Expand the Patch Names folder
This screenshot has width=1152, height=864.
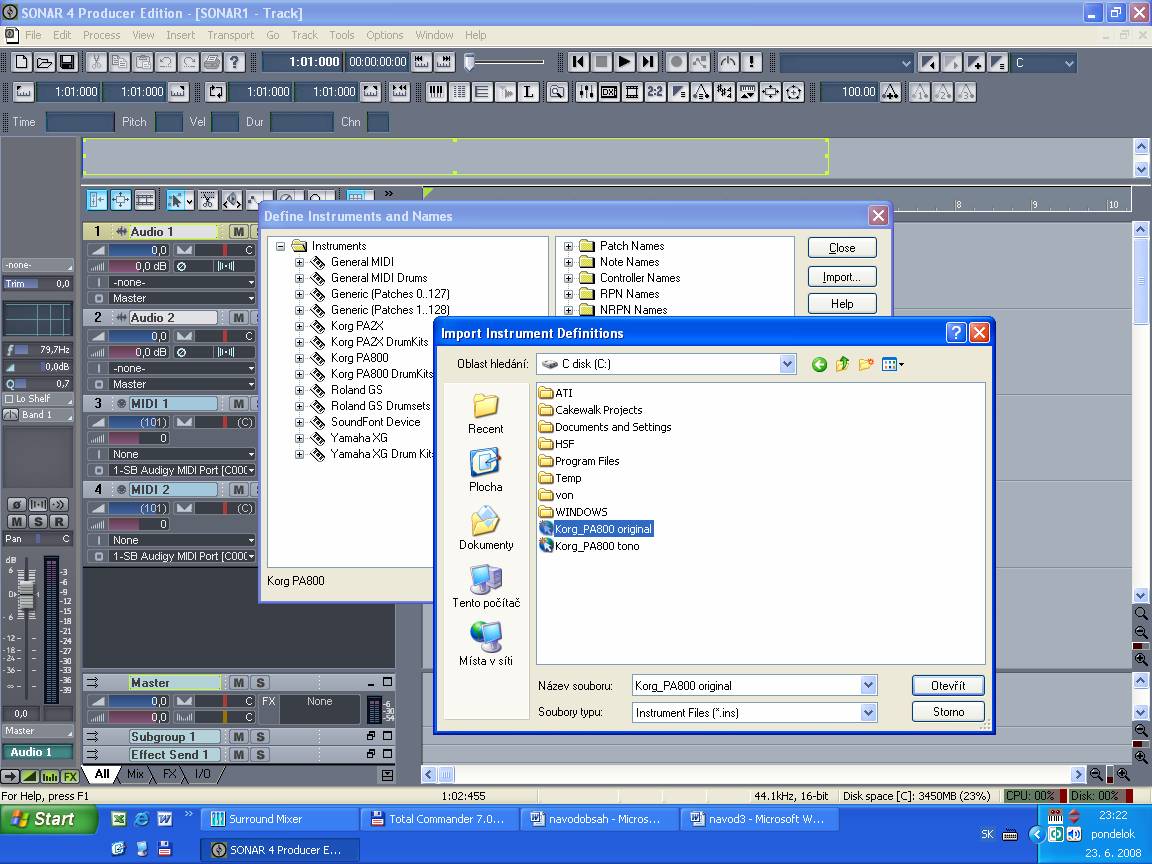tap(568, 247)
